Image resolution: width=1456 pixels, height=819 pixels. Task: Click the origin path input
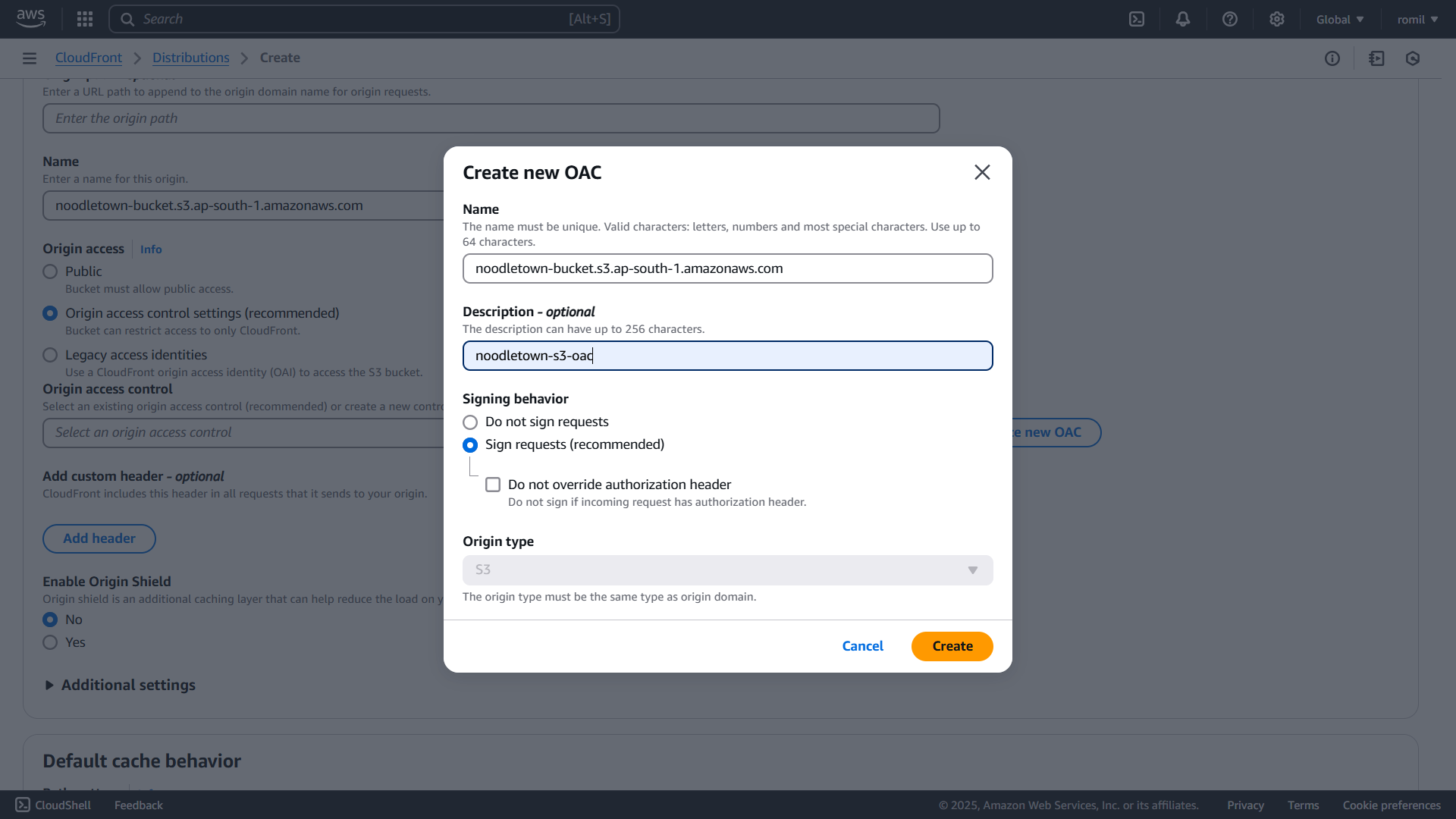pyautogui.click(x=491, y=118)
